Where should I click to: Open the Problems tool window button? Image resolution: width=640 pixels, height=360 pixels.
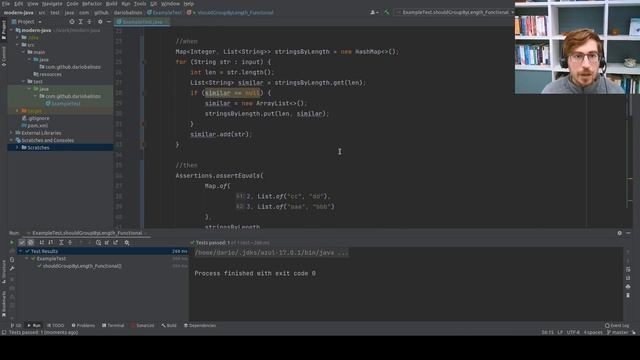(x=83, y=326)
